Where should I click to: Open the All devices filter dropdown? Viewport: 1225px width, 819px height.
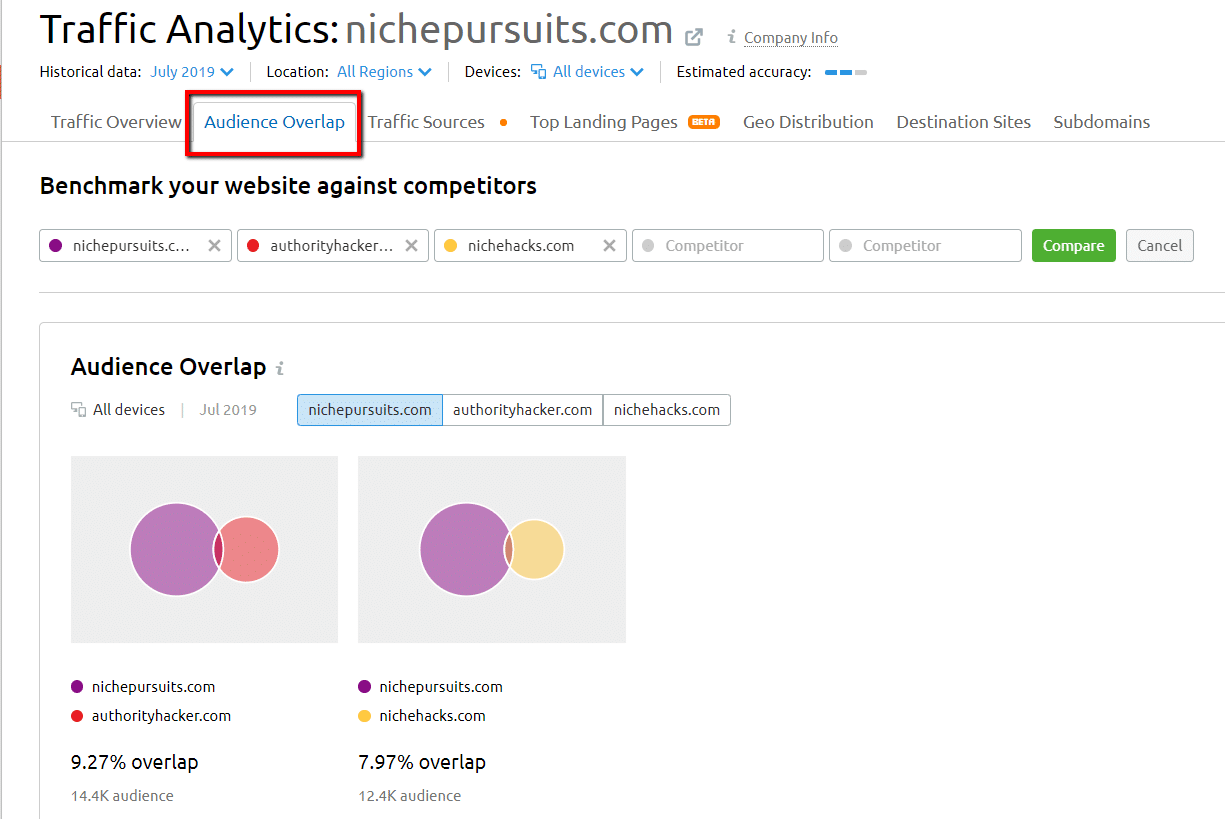598,72
